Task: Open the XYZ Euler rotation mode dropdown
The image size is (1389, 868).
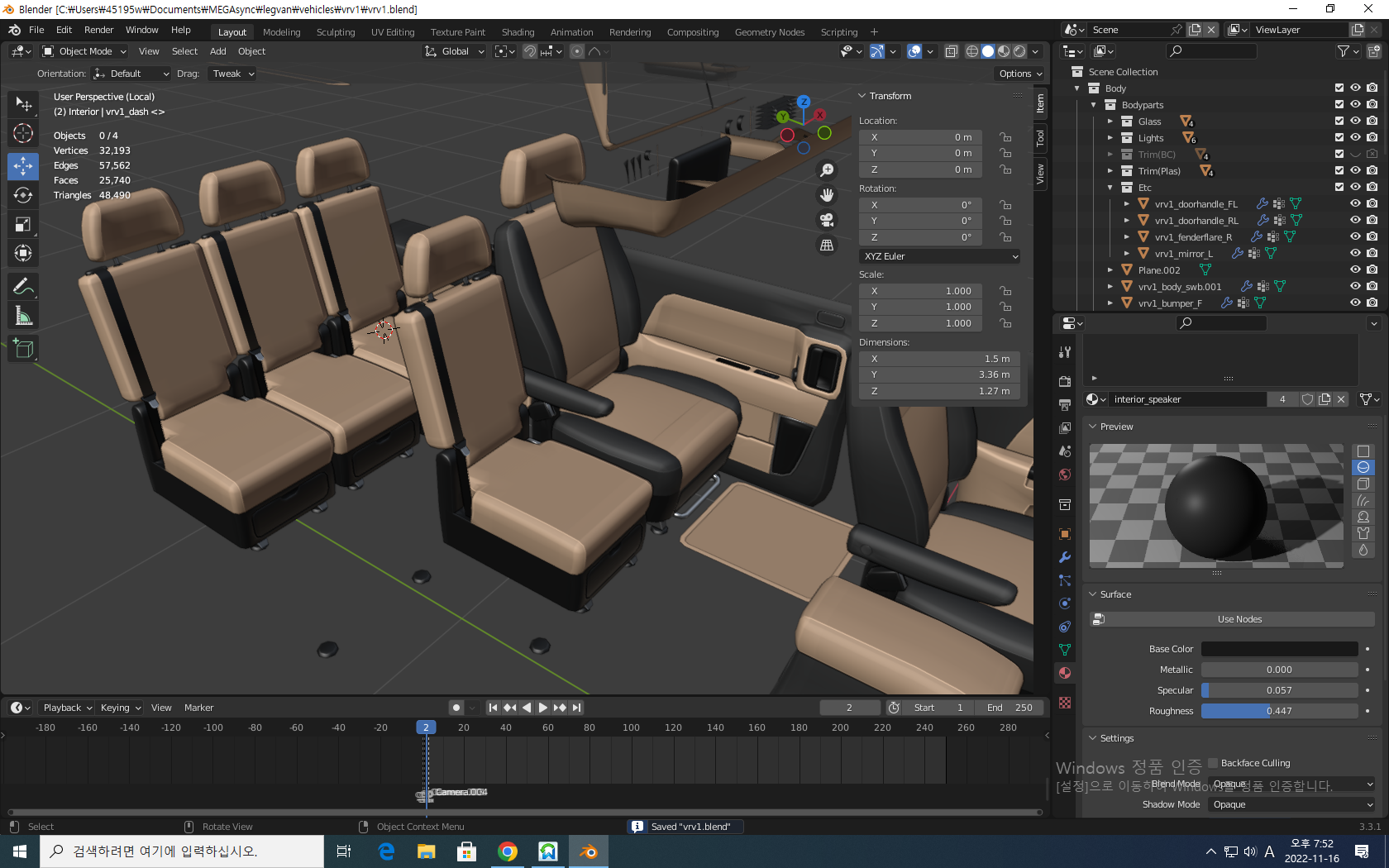Action: tap(939, 256)
